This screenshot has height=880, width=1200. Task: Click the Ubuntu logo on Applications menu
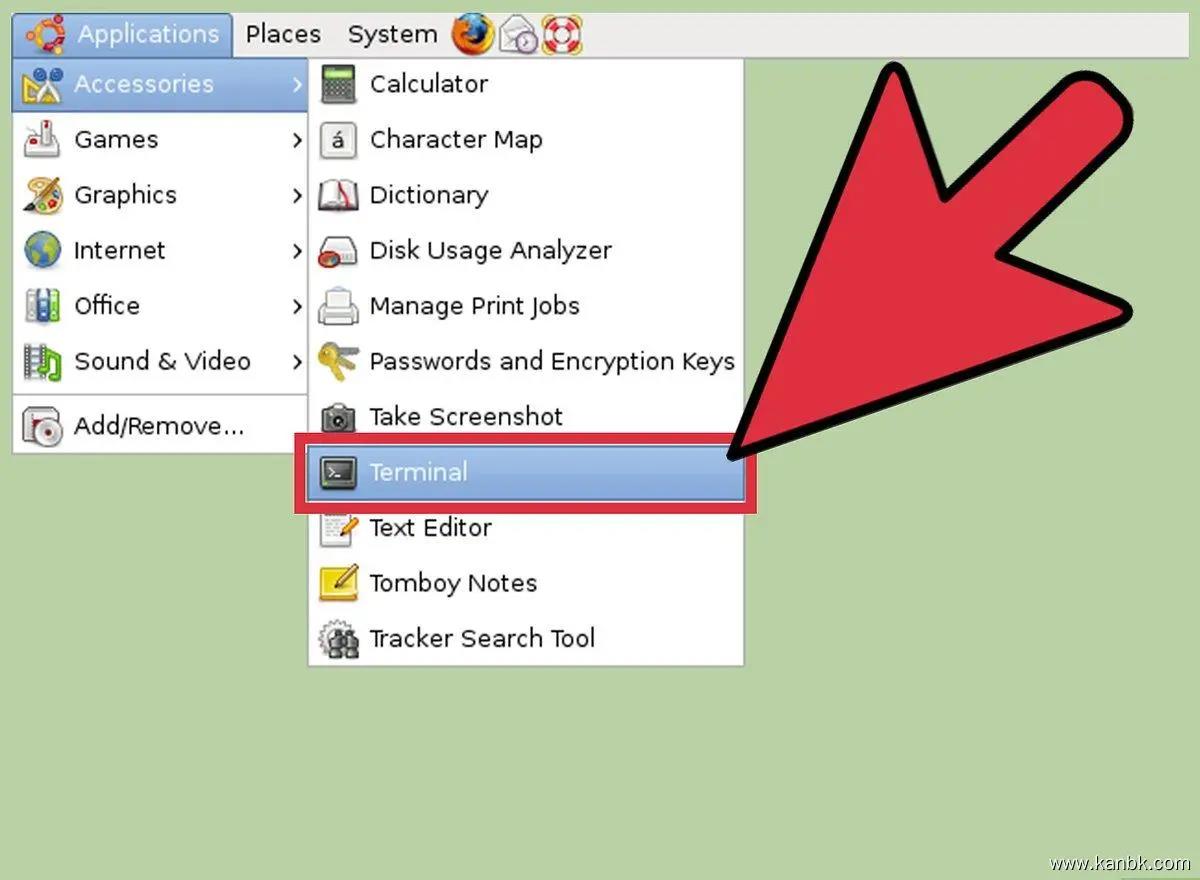coord(46,35)
